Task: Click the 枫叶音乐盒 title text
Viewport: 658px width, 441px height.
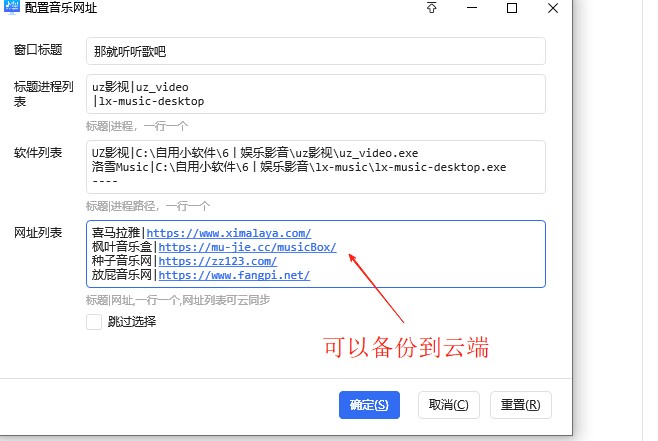Action: tap(122, 247)
